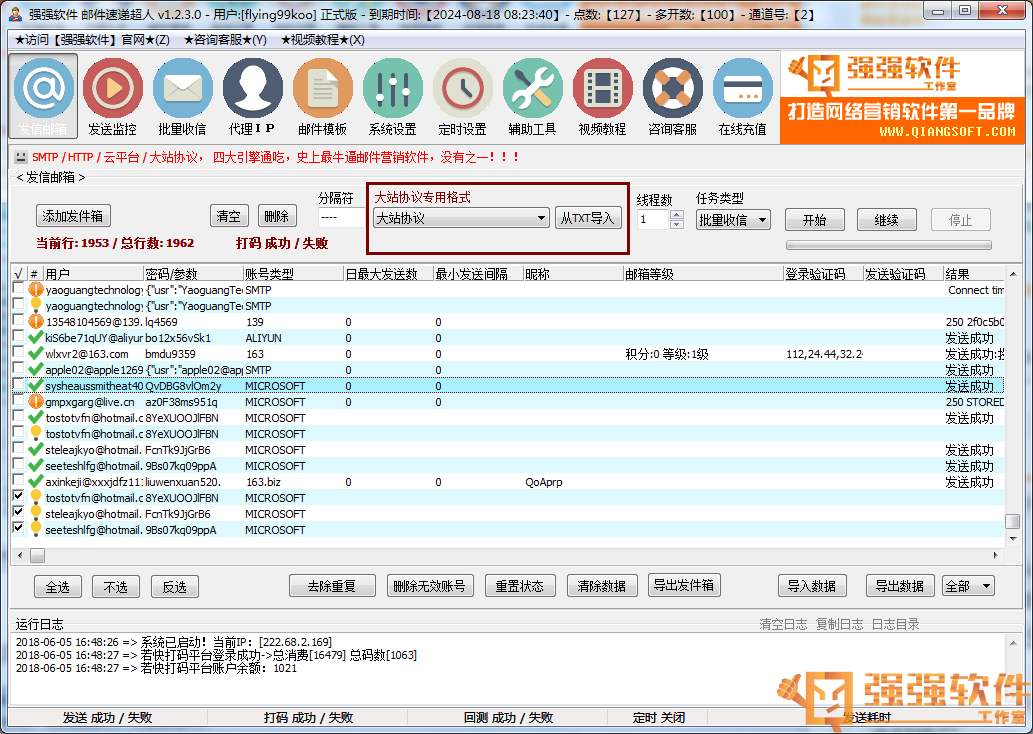Click the 导入数据 button

coord(812,586)
